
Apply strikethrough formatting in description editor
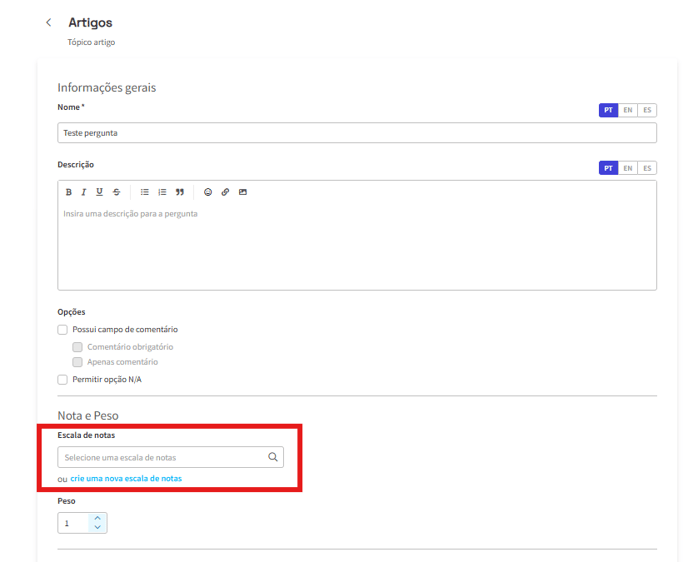pos(116,192)
